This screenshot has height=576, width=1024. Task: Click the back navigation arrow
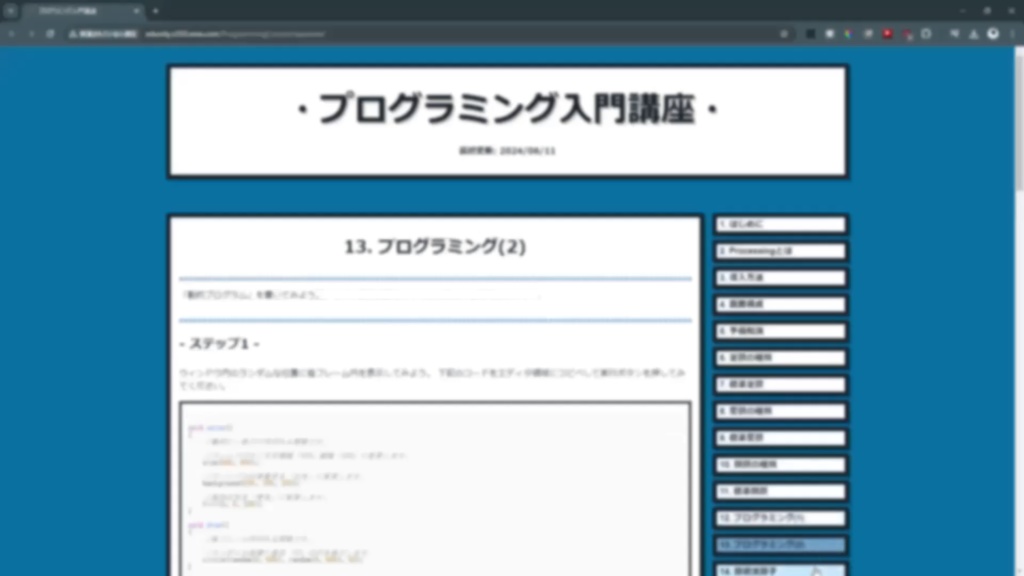(11, 33)
